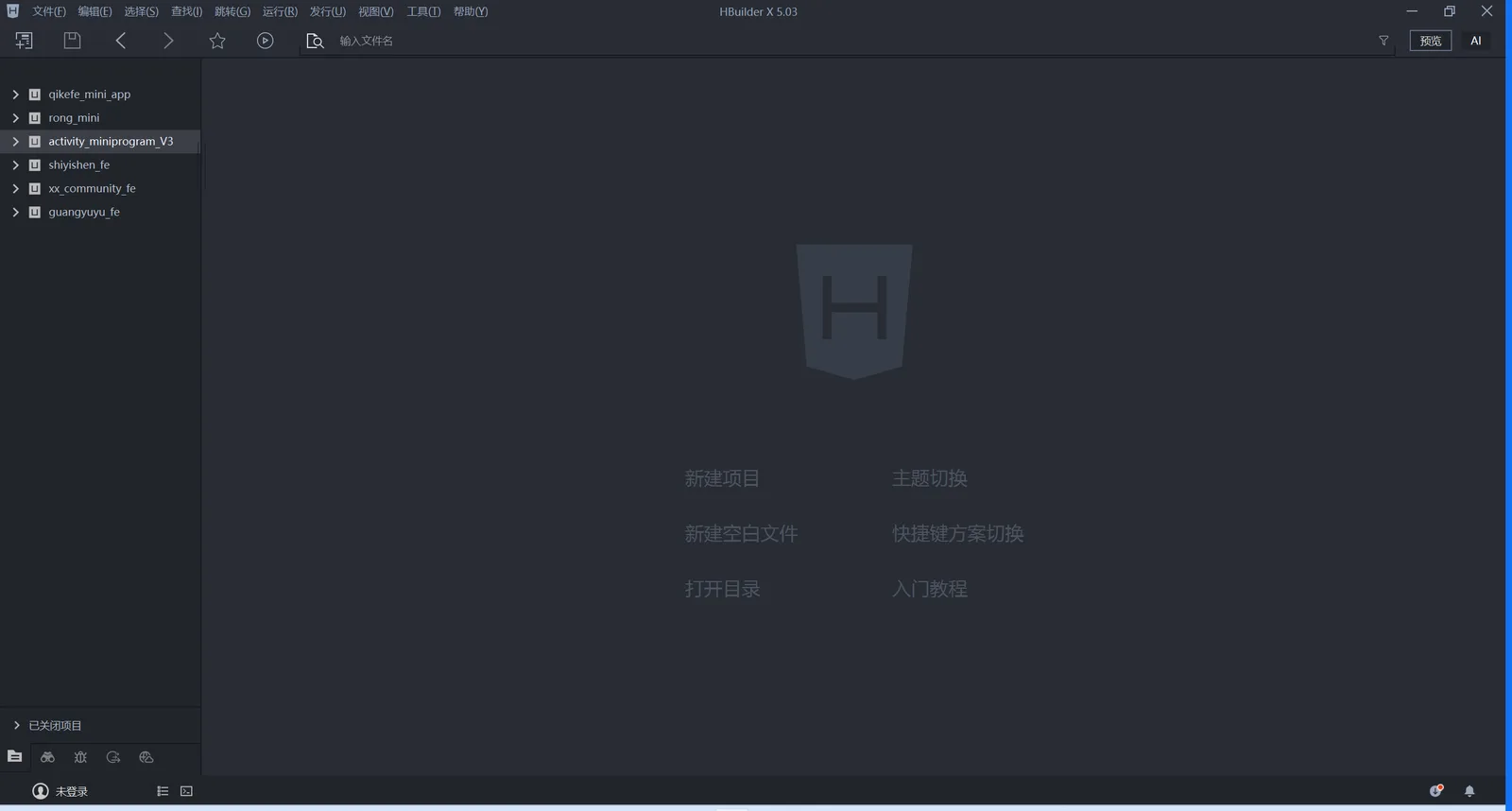
Task: Expand the shiyishen_fe project
Action: click(x=15, y=165)
